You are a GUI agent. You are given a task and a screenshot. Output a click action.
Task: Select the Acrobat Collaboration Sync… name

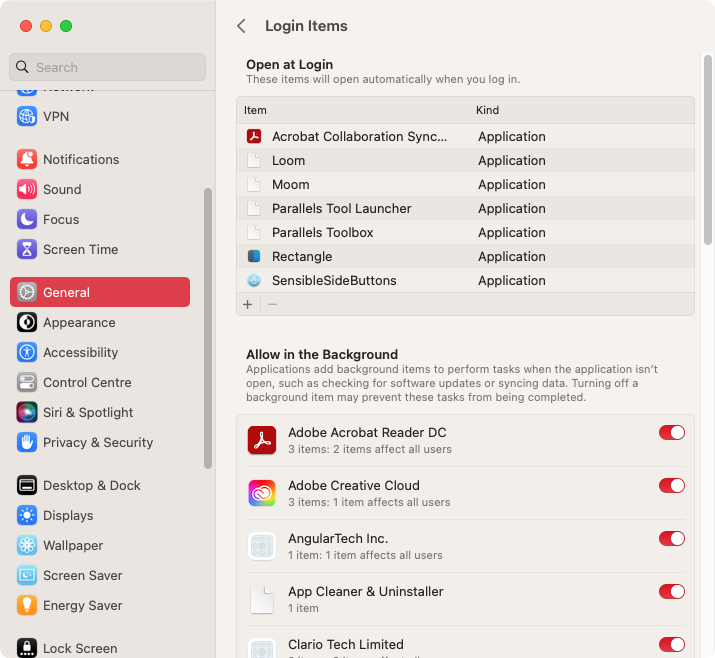pyautogui.click(x=359, y=136)
